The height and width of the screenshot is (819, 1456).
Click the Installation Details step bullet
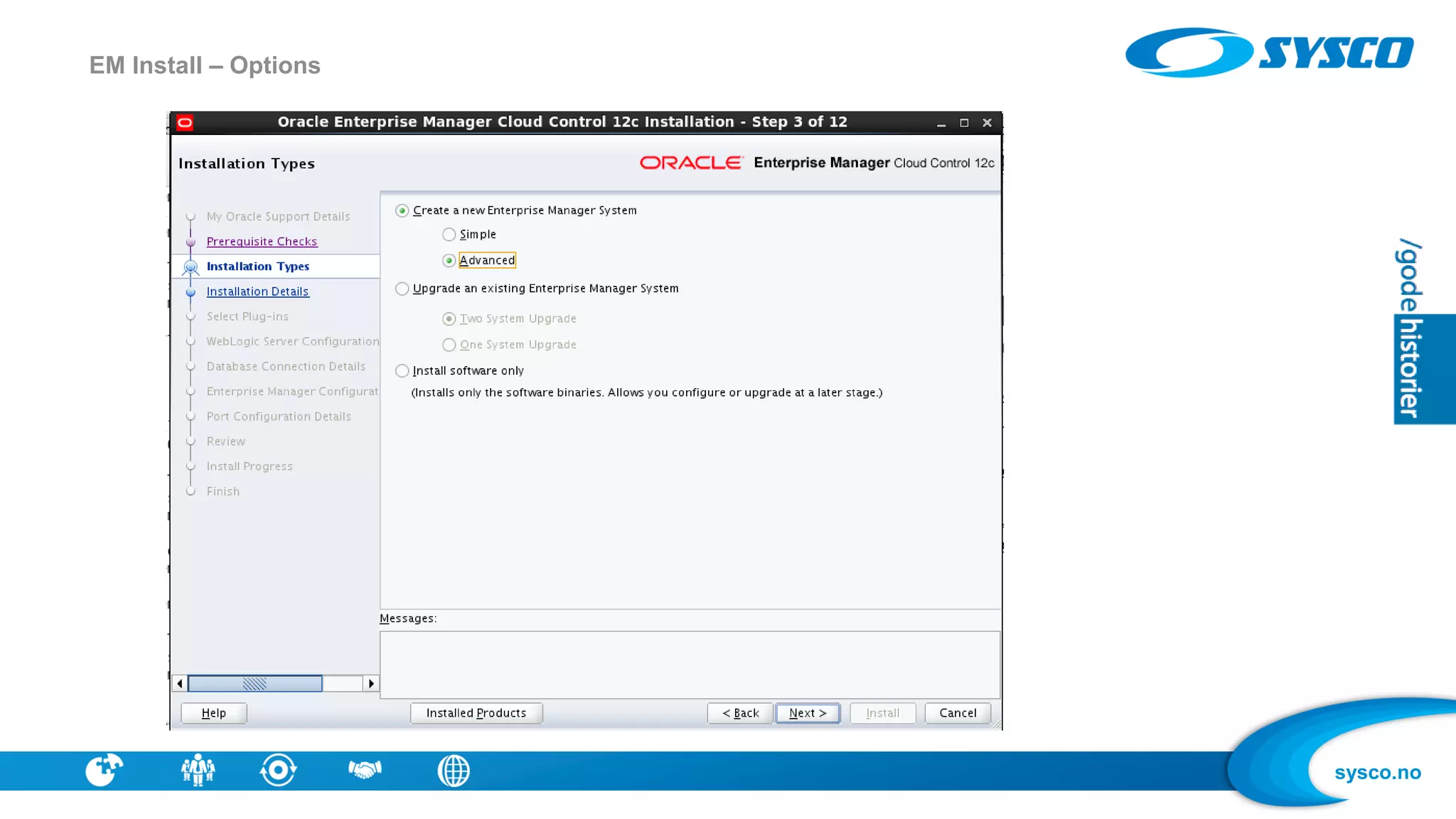click(x=191, y=292)
